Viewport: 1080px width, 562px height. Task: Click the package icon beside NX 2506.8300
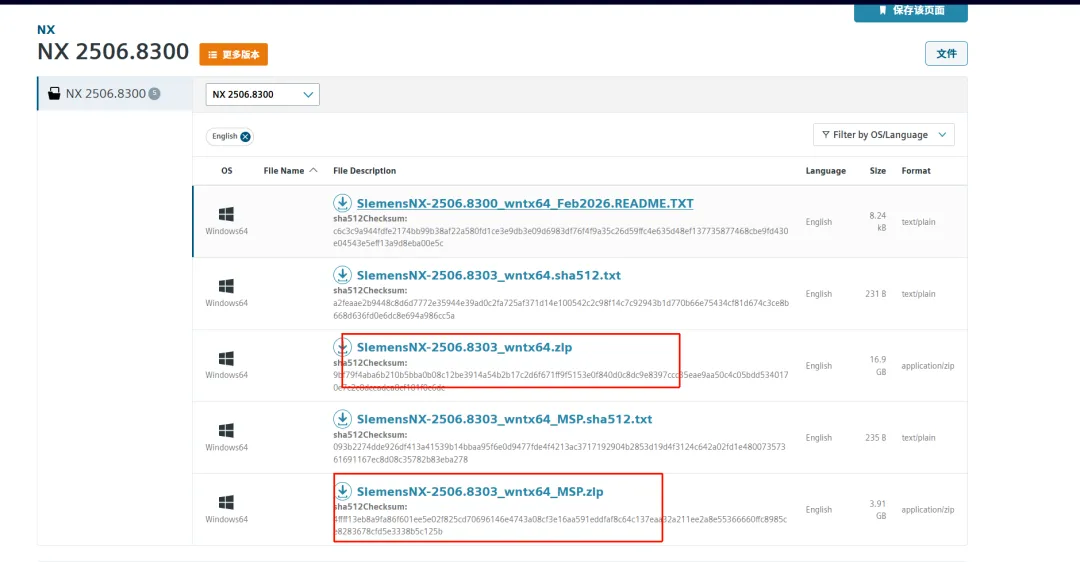[x=54, y=94]
